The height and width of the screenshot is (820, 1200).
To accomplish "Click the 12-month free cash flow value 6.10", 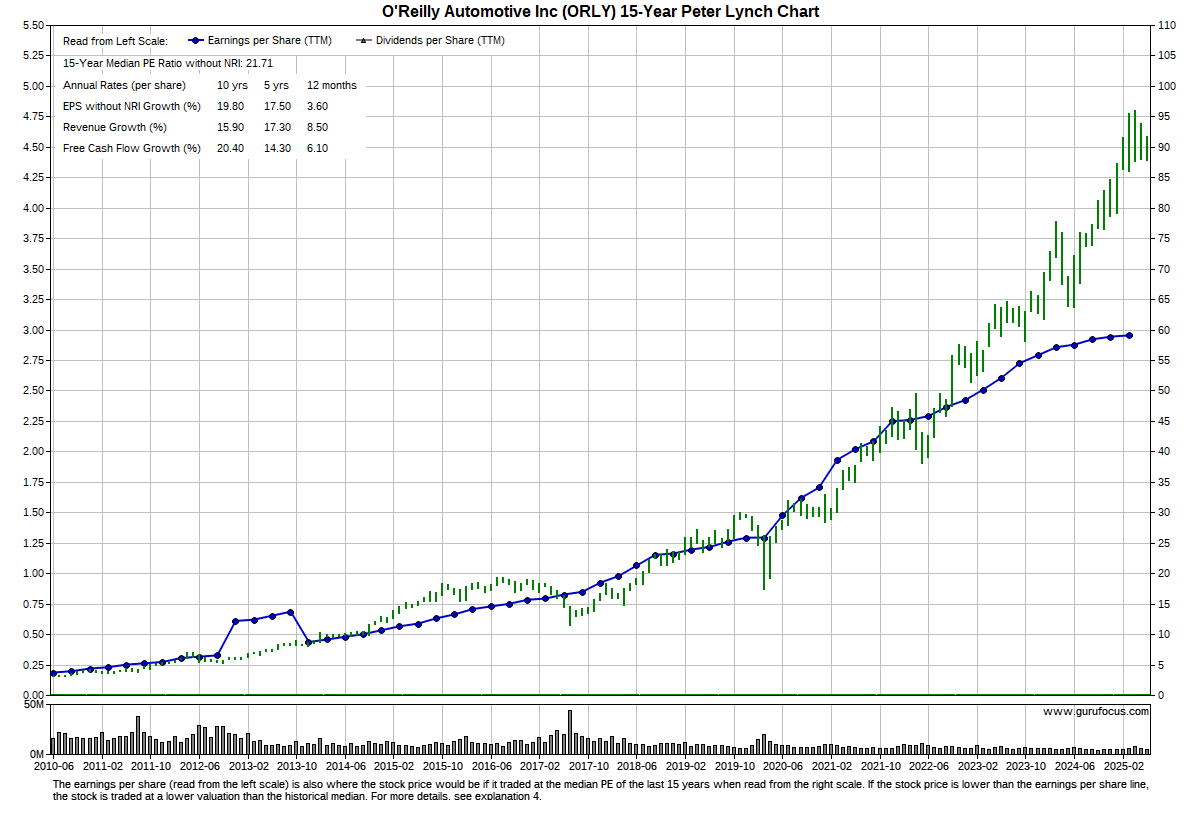I will tap(318, 148).
